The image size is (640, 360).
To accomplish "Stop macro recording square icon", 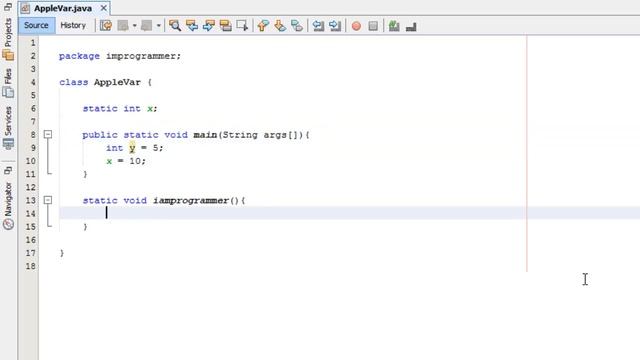I will (x=373, y=26).
